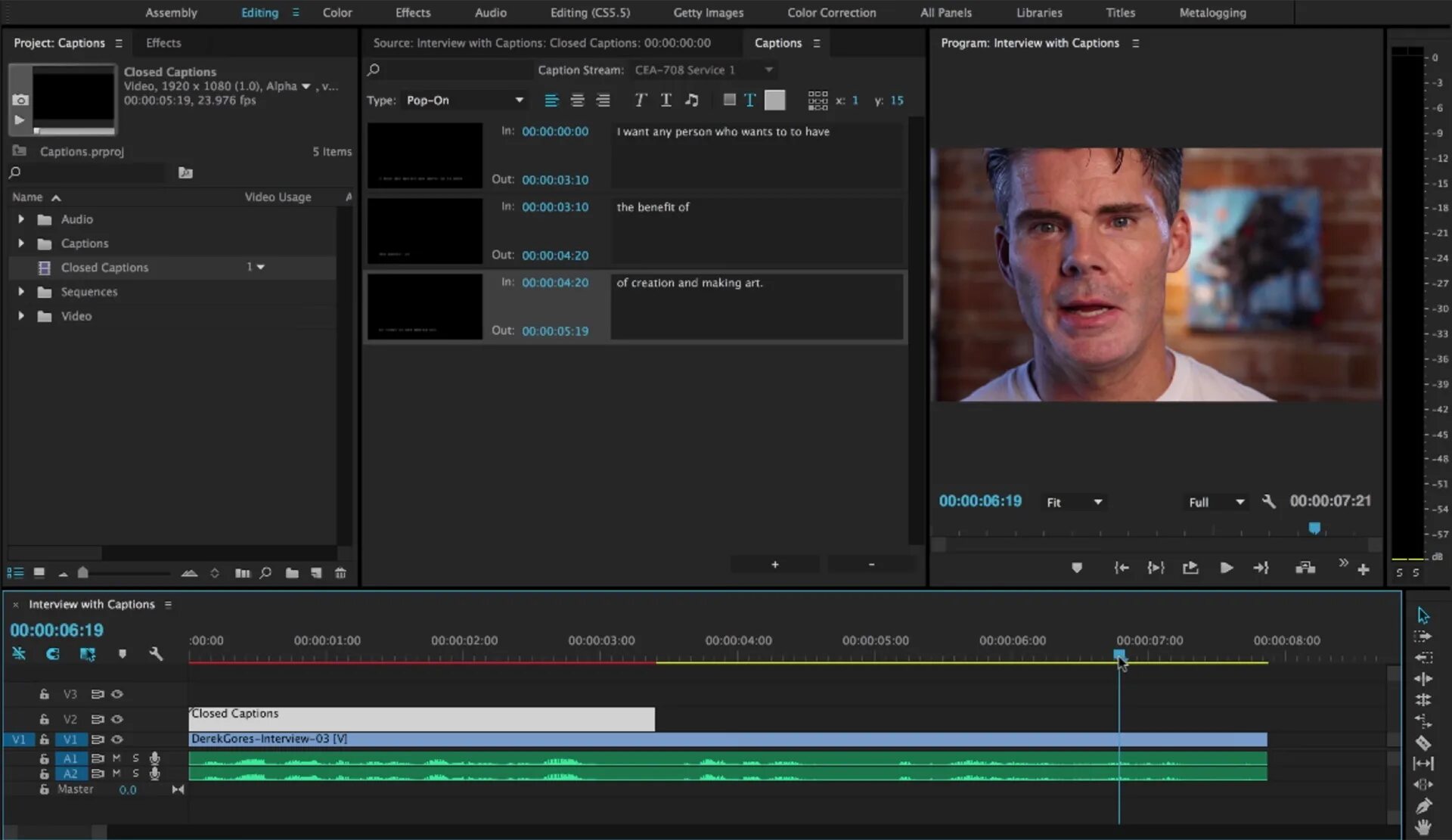
Task: Select the Hand tool
Action: (x=1423, y=826)
